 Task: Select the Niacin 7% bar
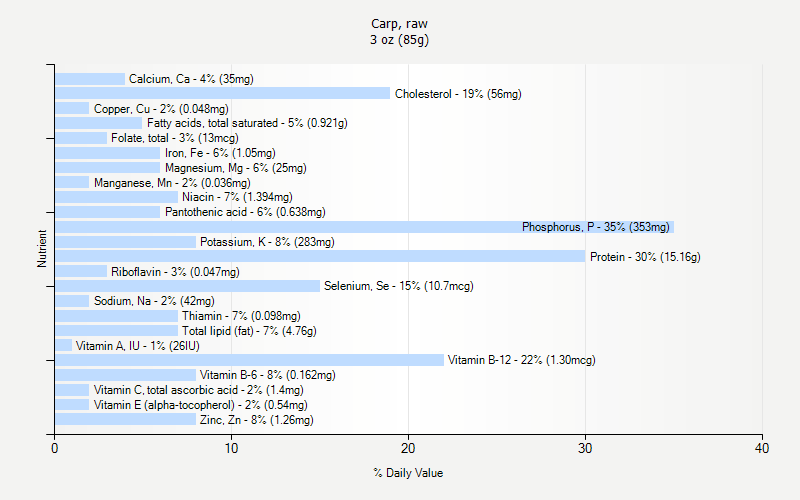(116, 197)
